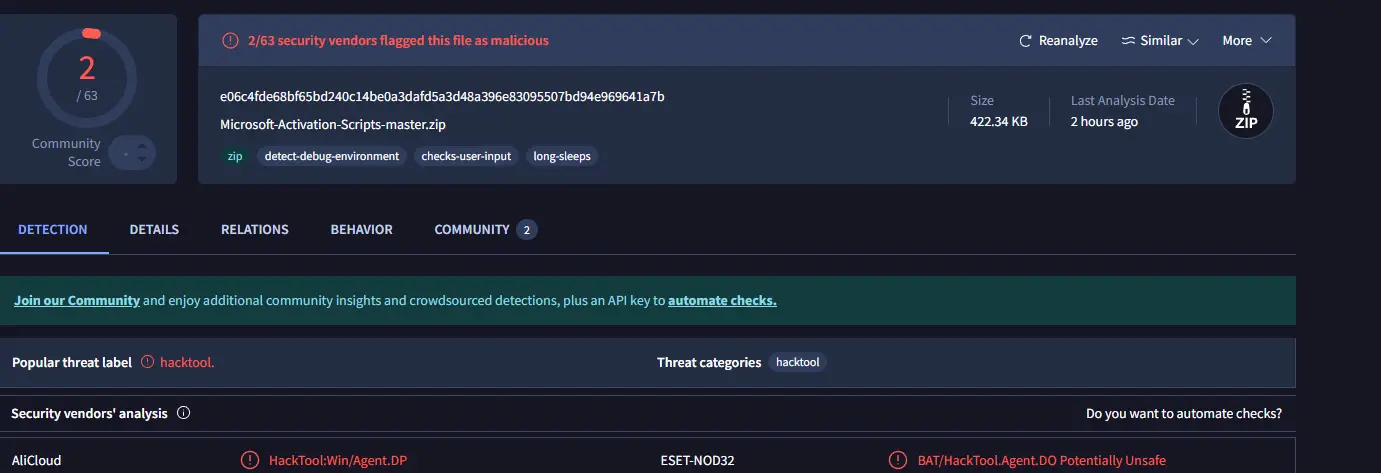Viewport: 1381px width, 473px height.
Task: Click the Microsoft-Activation-Scripts-master.zip filename
Action: click(333, 125)
